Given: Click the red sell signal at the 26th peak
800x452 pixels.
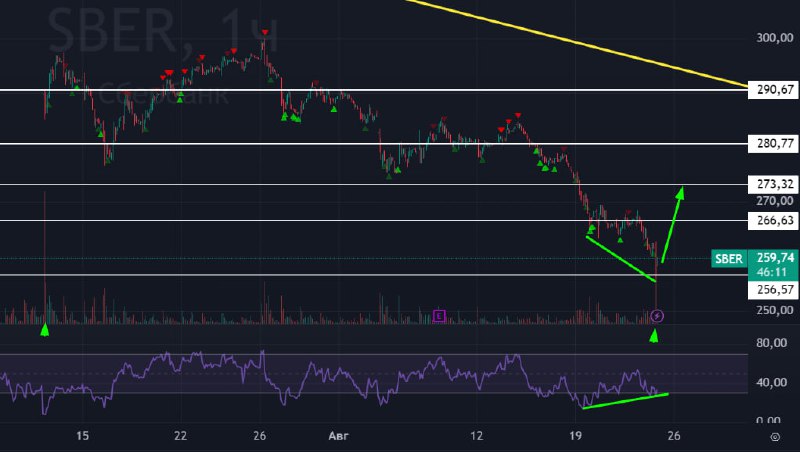Looking at the screenshot, I should [265, 33].
